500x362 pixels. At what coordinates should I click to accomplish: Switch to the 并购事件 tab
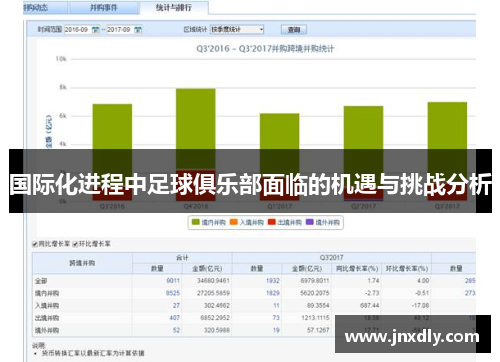pyautogui.click(x=104, y=8)
